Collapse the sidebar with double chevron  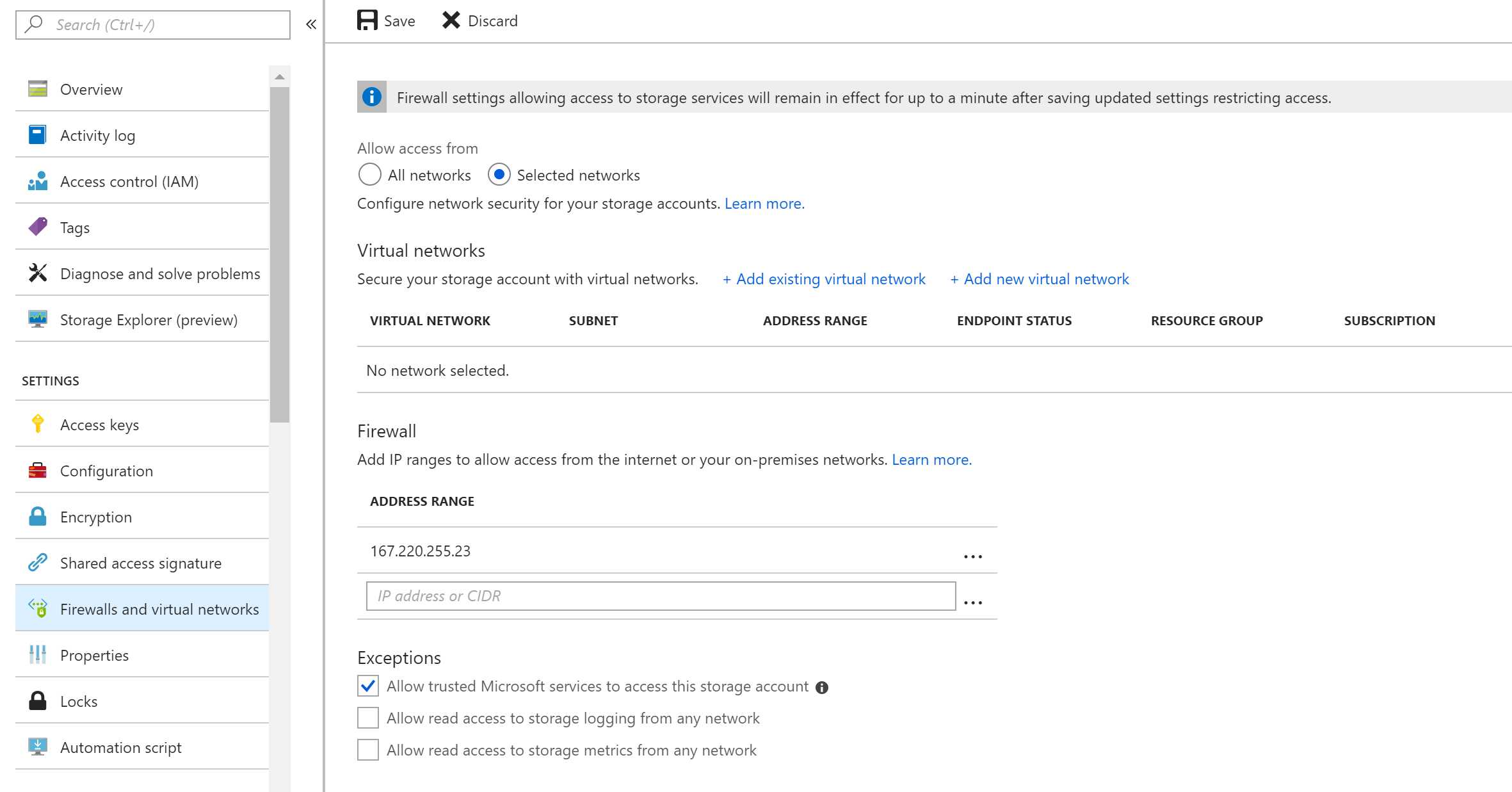311,24
